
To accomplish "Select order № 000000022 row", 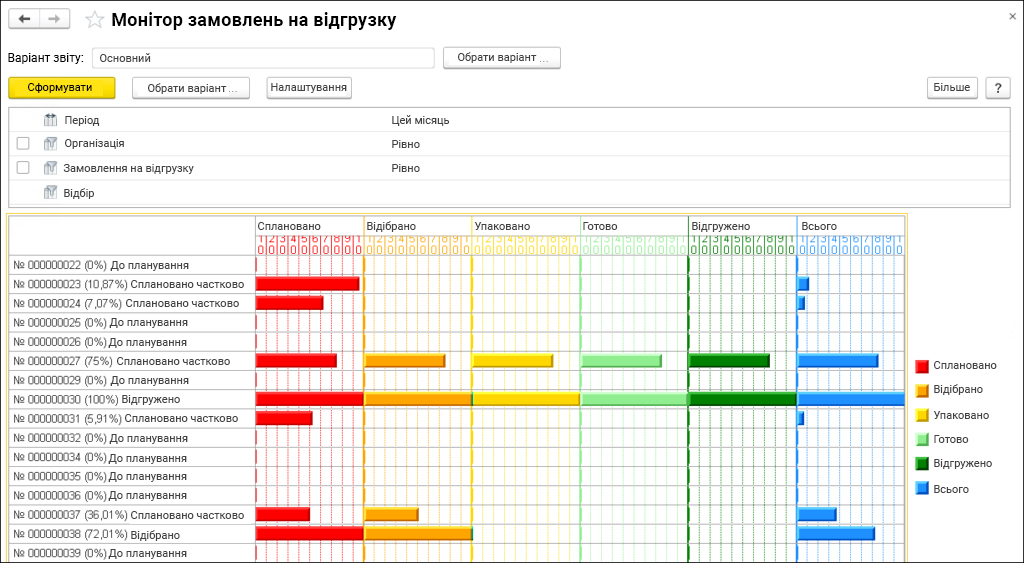I will [133, 265].
